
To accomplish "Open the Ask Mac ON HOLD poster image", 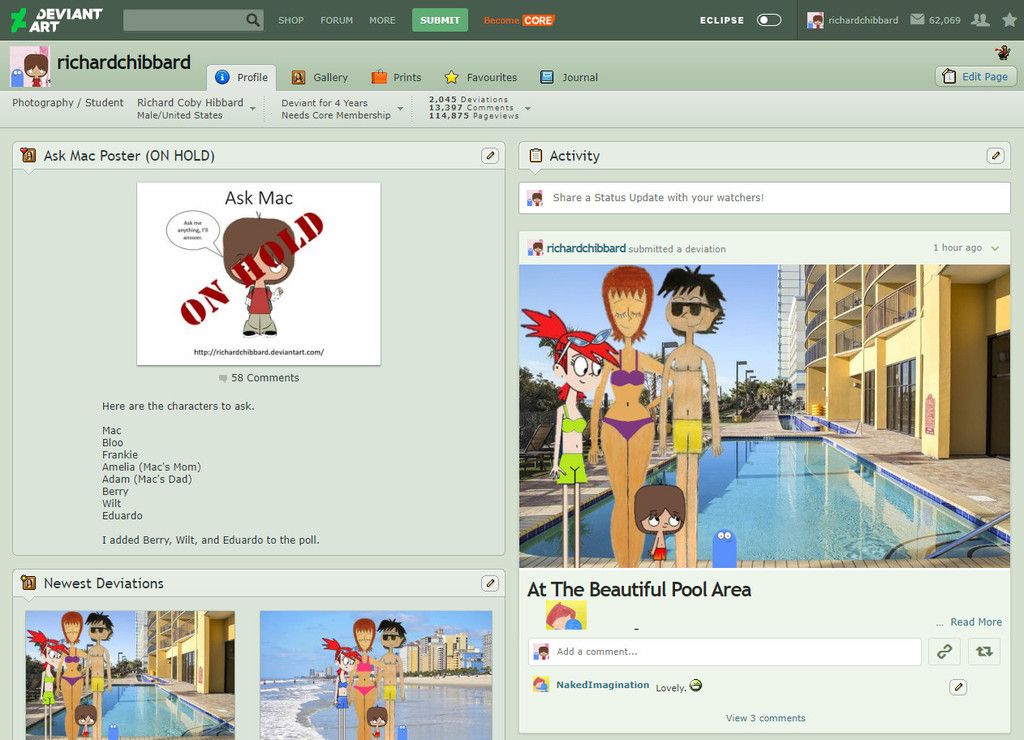I will point(259,274).
